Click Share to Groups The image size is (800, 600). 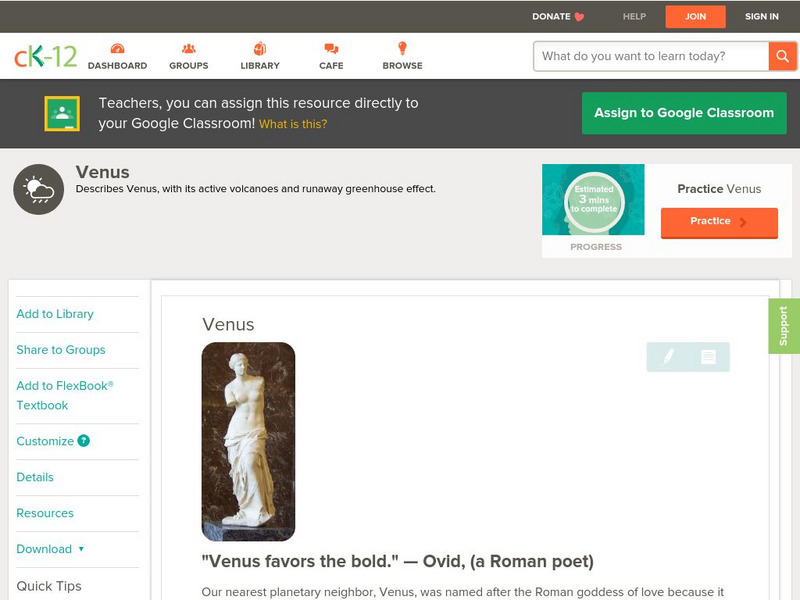pos(61,350)
